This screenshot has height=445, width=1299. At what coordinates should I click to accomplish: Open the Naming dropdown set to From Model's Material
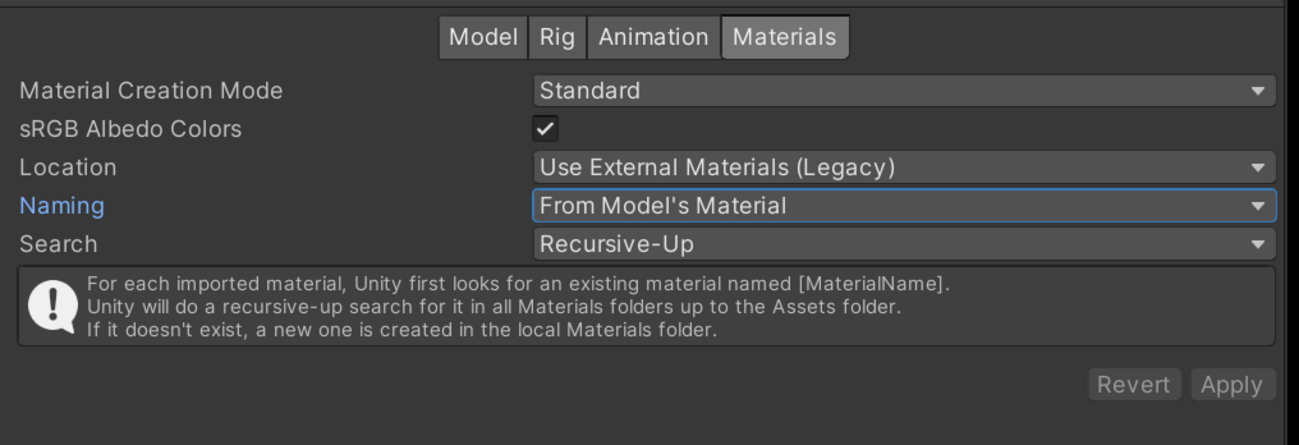[904, 206]
